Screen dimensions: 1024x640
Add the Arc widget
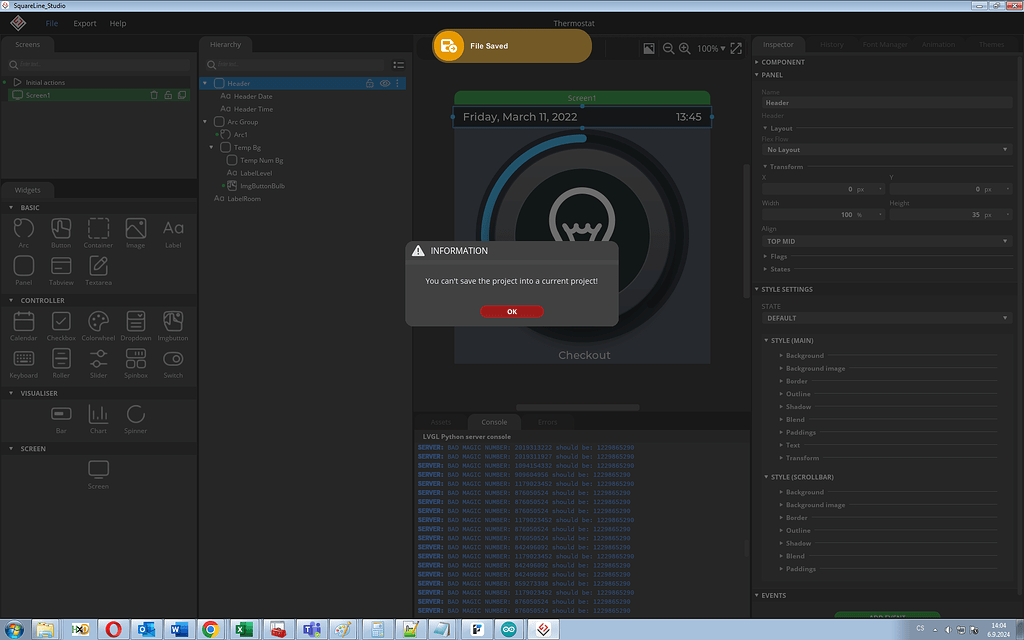coord(24,233)
